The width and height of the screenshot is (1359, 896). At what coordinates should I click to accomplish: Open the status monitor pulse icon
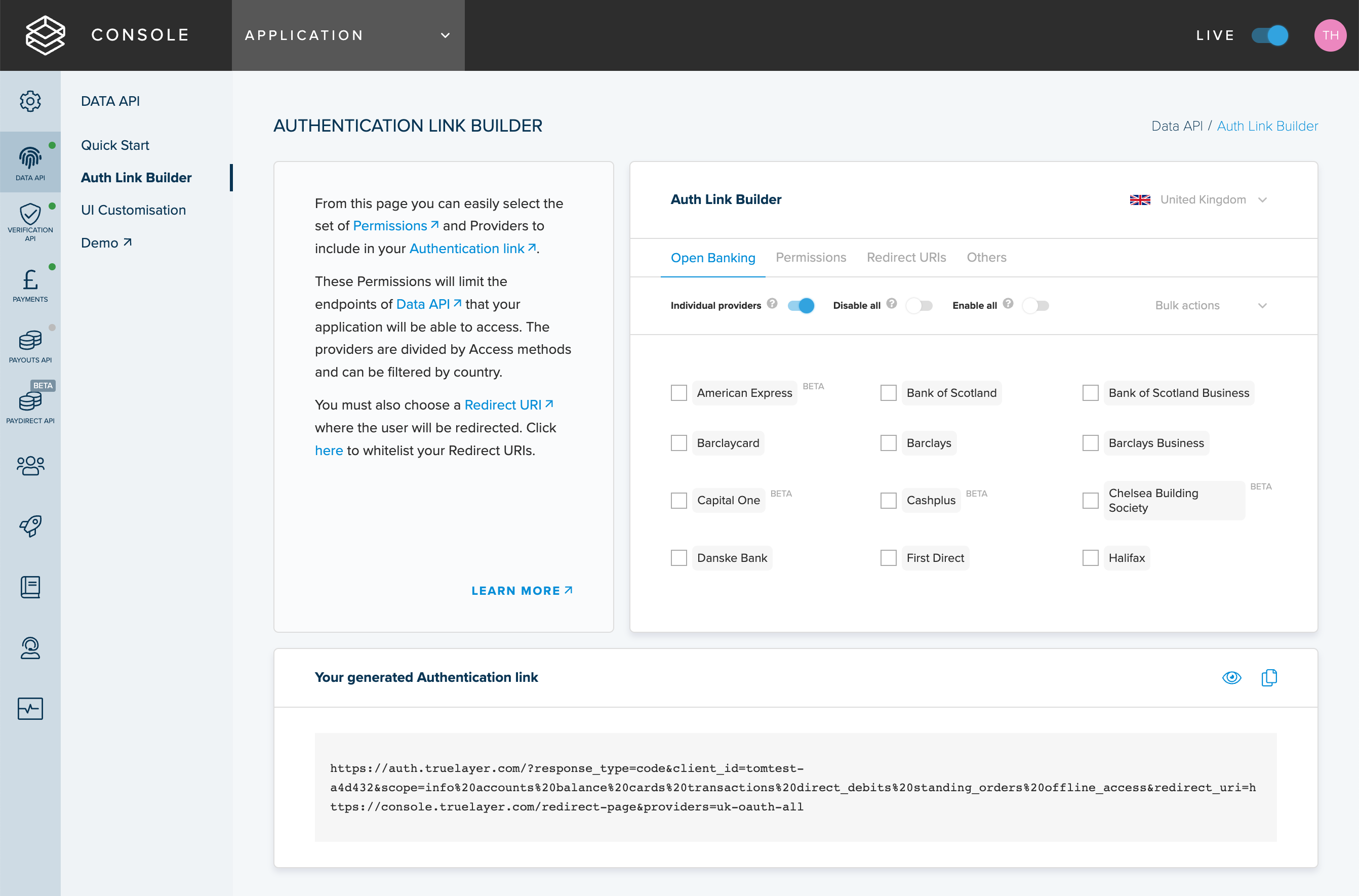click(30, 709)
